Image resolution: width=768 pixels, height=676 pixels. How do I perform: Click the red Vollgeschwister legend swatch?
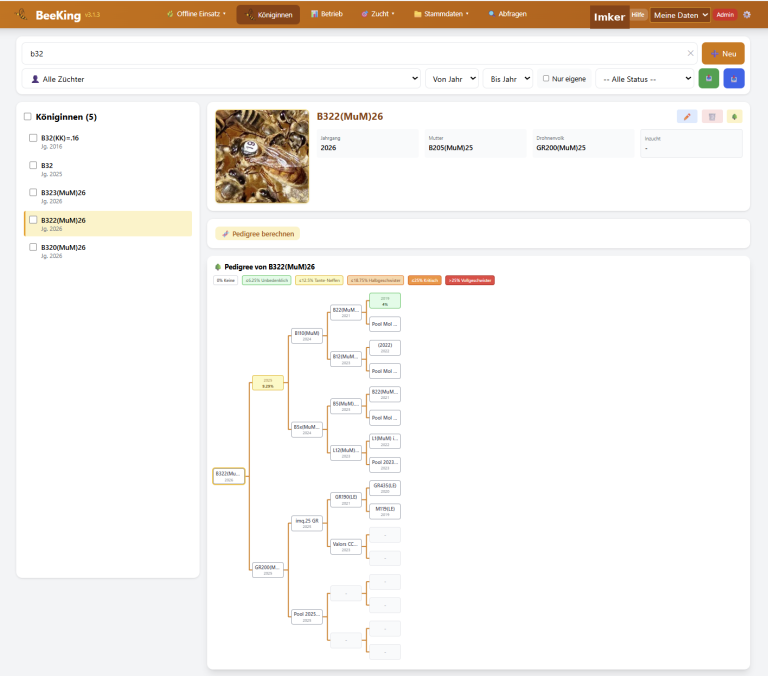470,280
